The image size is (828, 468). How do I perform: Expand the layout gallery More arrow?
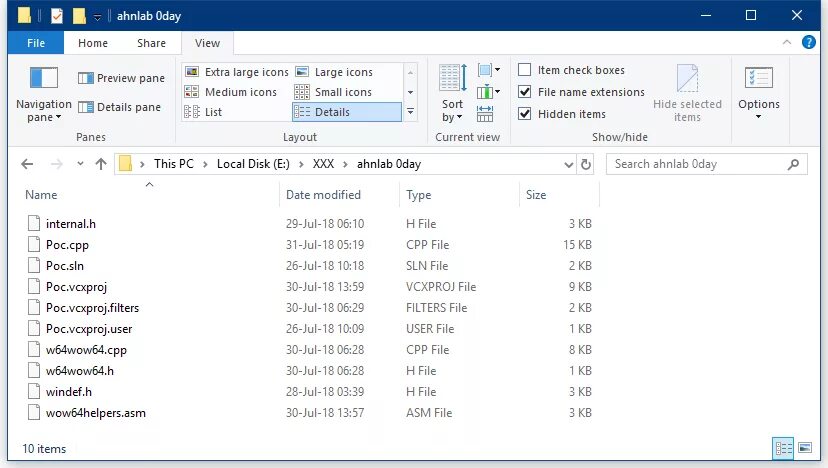410,112
